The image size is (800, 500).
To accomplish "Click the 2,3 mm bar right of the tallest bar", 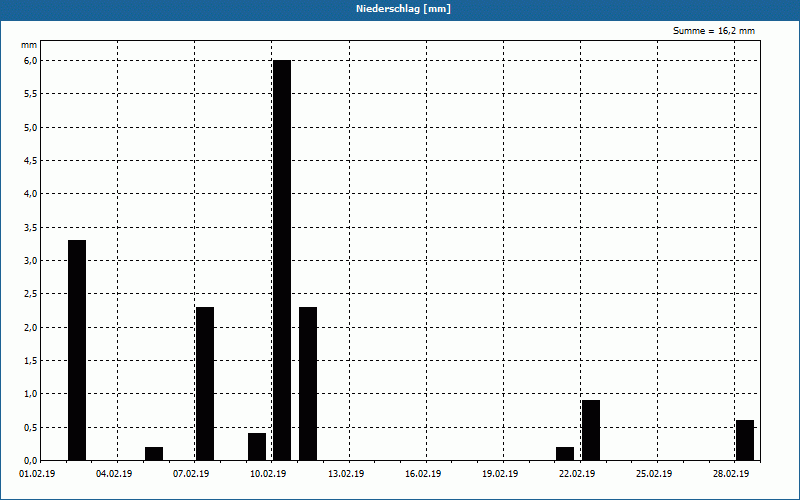I will coord(308,384).
